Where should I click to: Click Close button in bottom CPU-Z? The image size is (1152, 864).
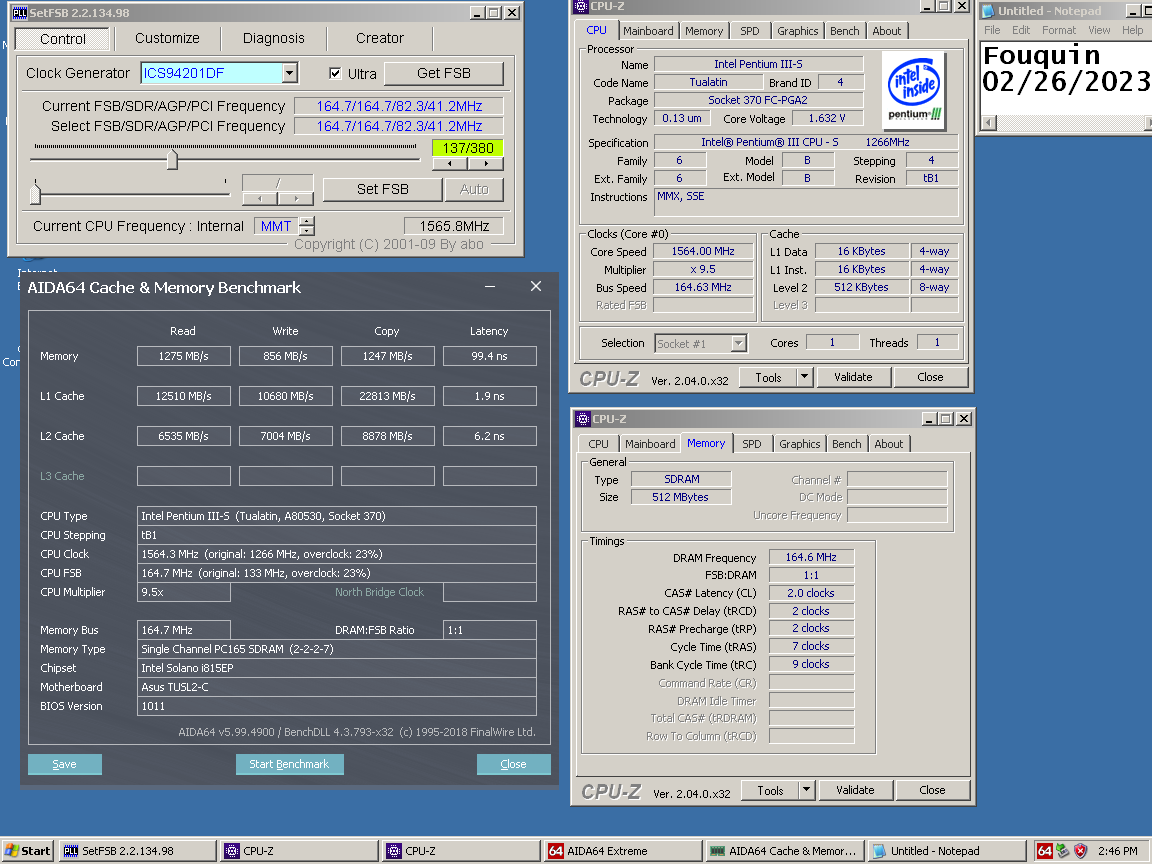tap(932, 790)
